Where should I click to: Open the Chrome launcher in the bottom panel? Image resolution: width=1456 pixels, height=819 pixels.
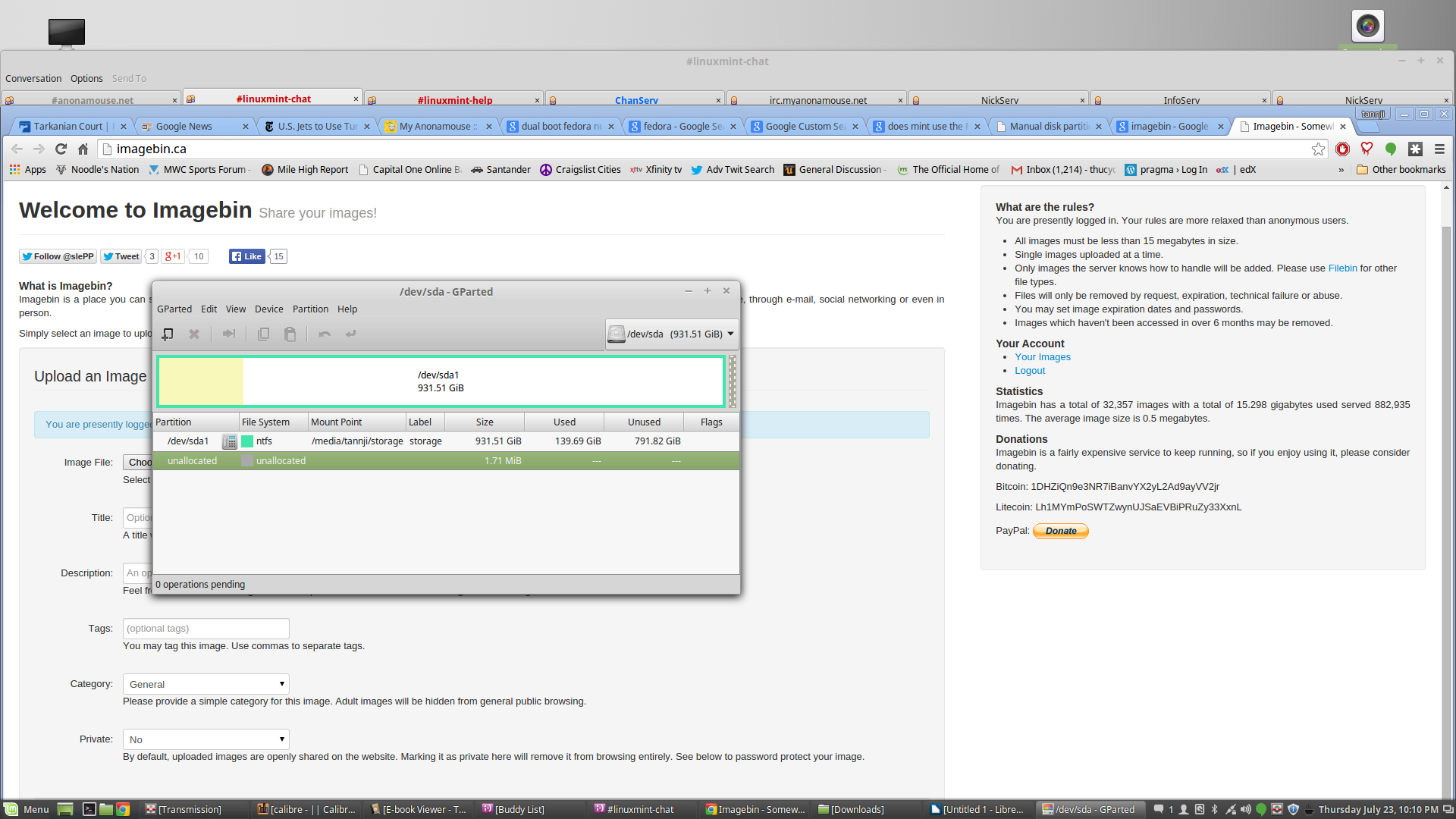(x=123, y=809)
